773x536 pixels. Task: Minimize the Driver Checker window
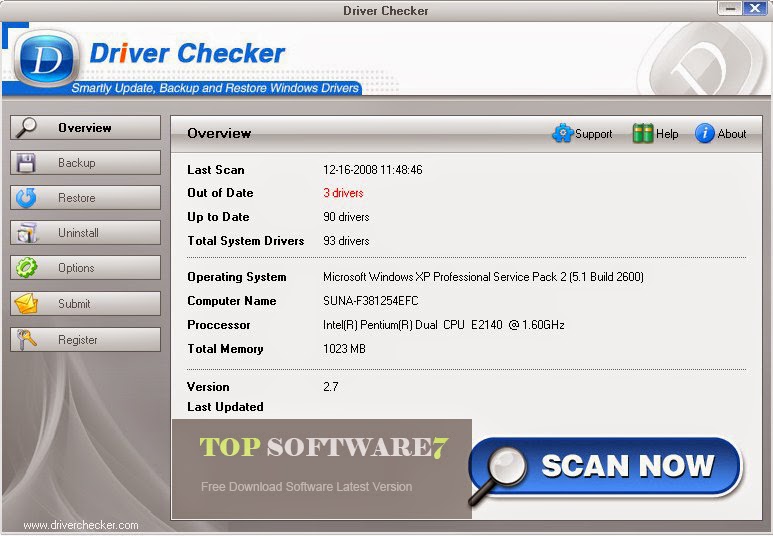(x=730, y=8)
